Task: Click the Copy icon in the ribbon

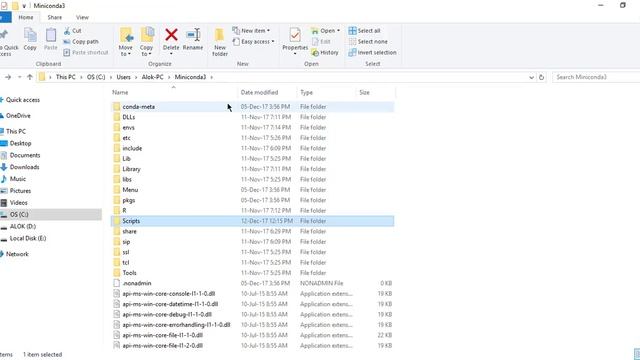Action: pos(30,36)
